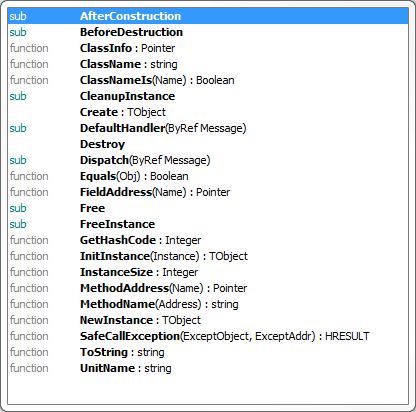Select Dispatch(ByRef Message) sub
Image resolution: width=416 pixels, height=412 pixels.
[x=208, y=160]
